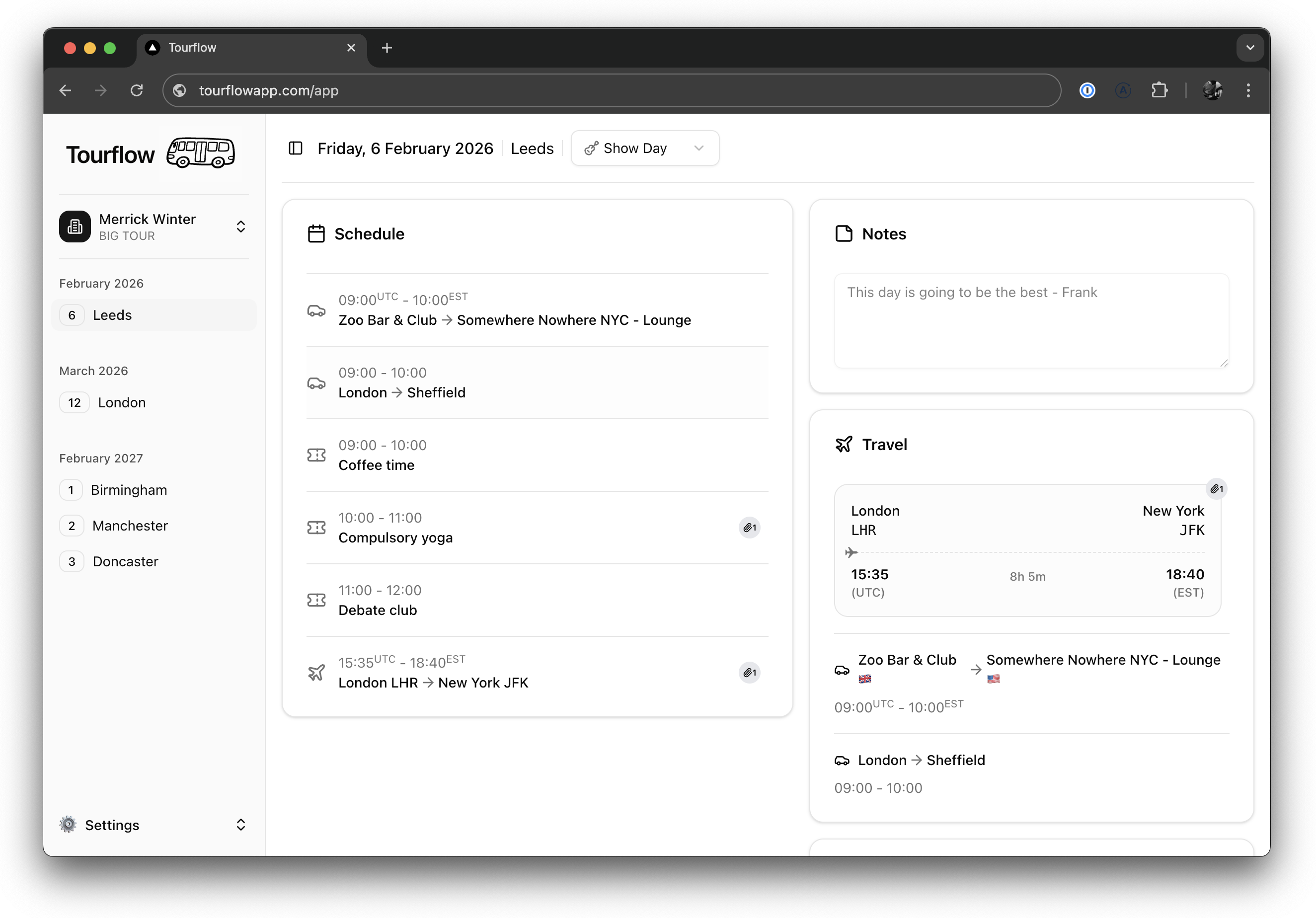Screen dimensions: 1316x918
Task: Select Leeds under February 2026
Action: click(x=112, y=314)
